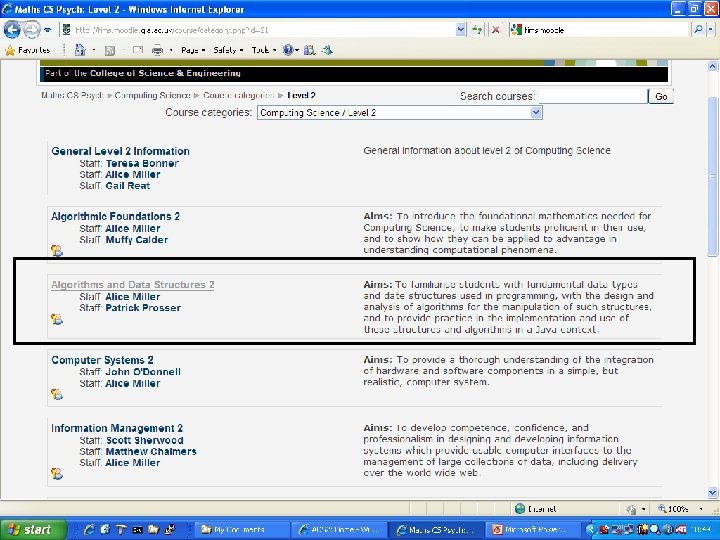Click the Print icon
The height and width of the screenshot is (540, 720).
point(157,50)
